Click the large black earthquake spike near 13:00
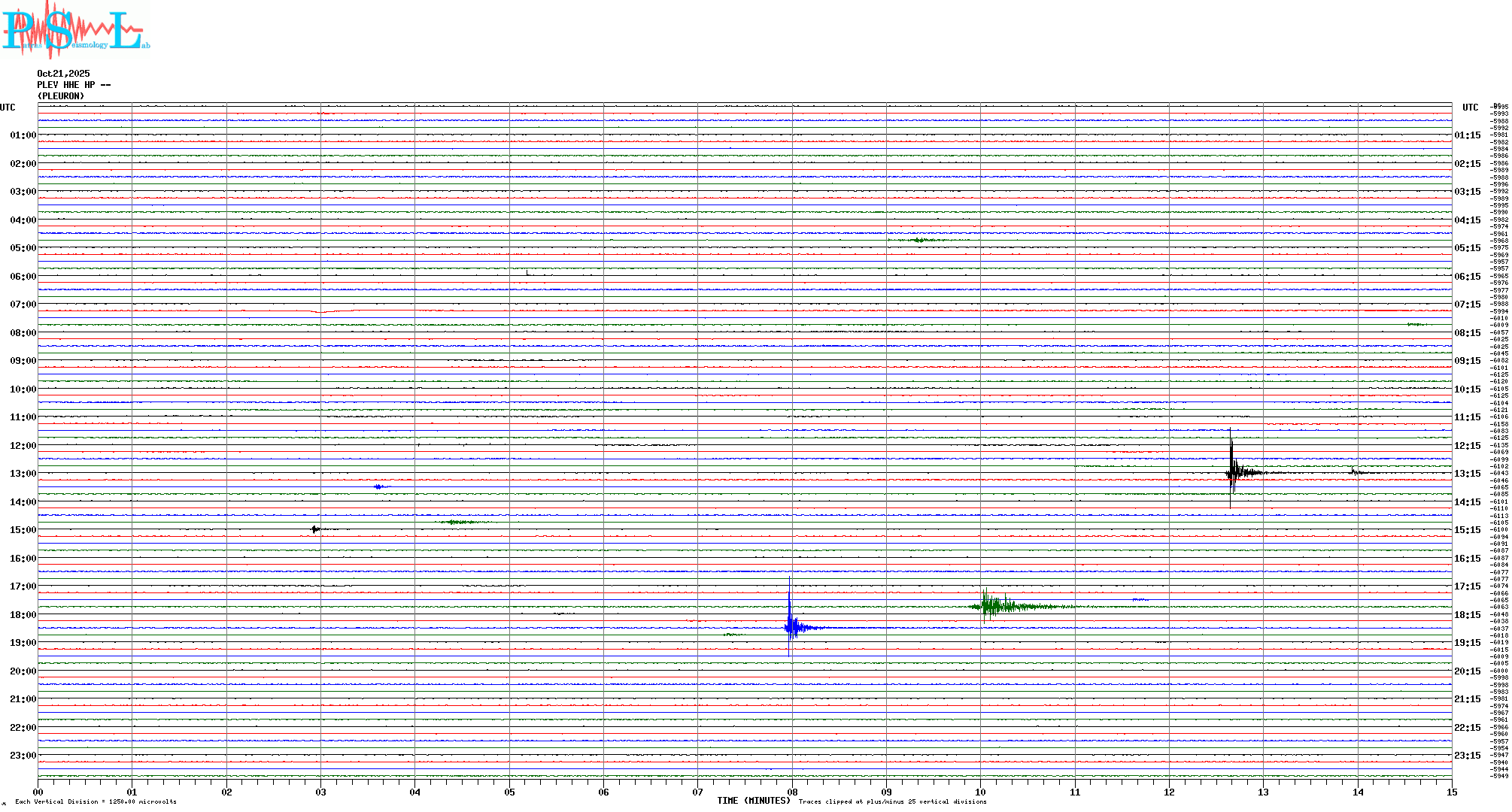This screenshot has width=1512, height=812. (1231, 472)
